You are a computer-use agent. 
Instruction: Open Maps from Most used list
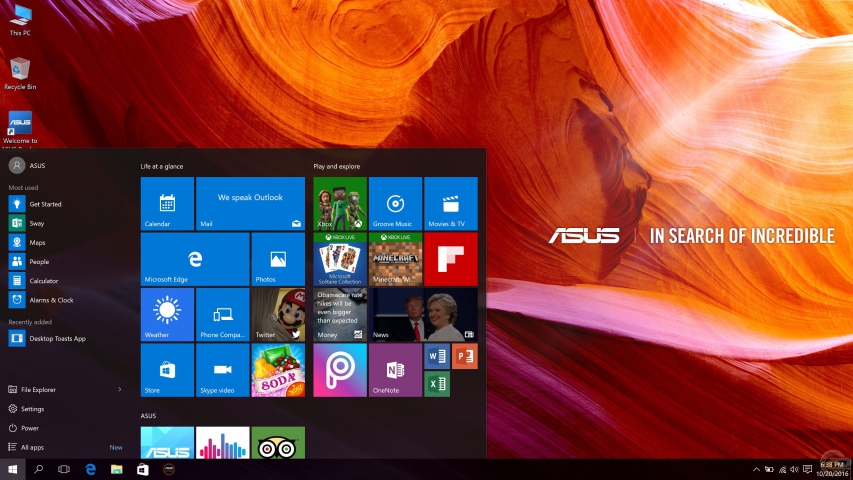click(65, 242)
